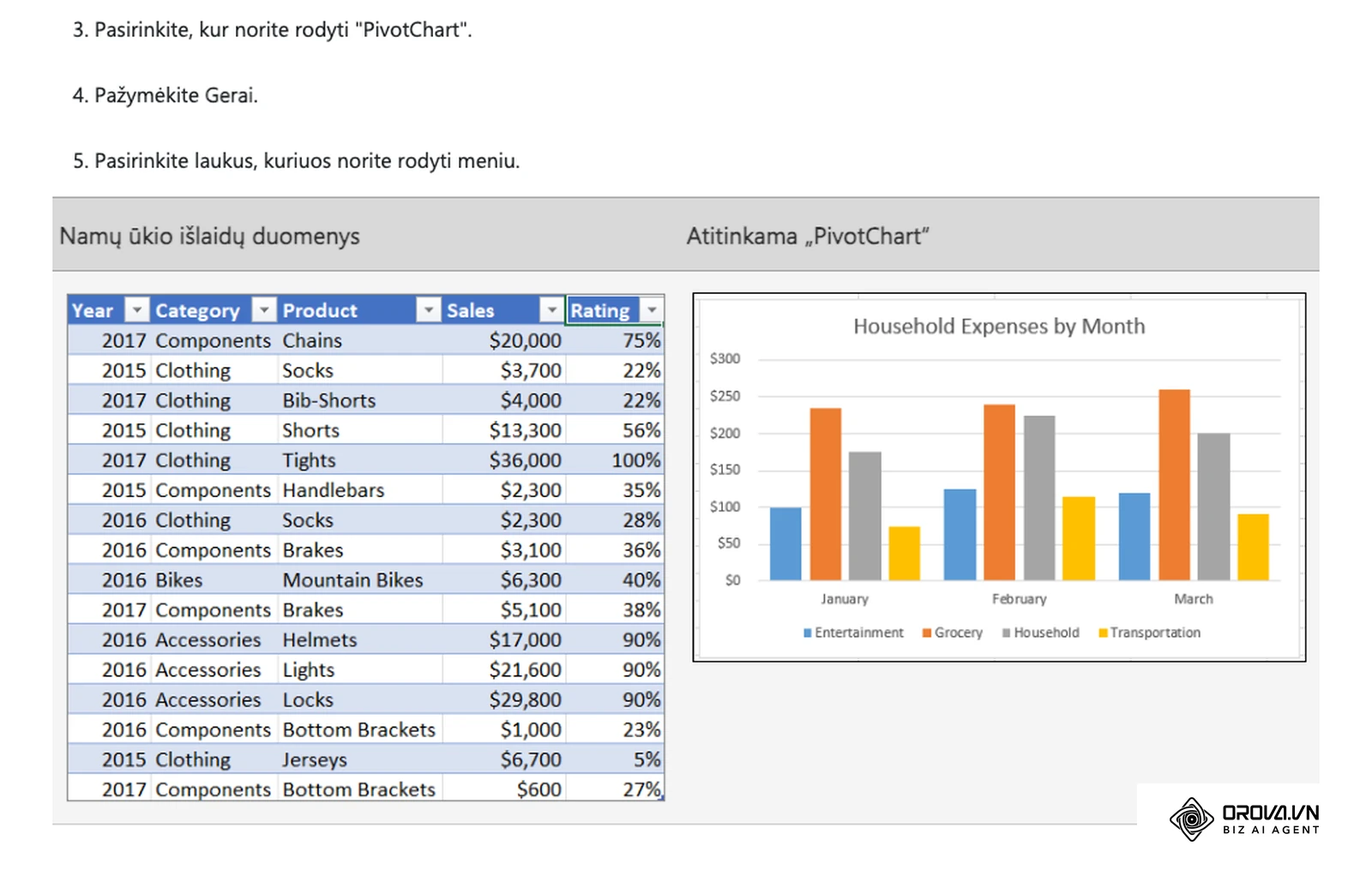
Task: Open the Year column filter dropdown
Action: (x=137, y=310)
